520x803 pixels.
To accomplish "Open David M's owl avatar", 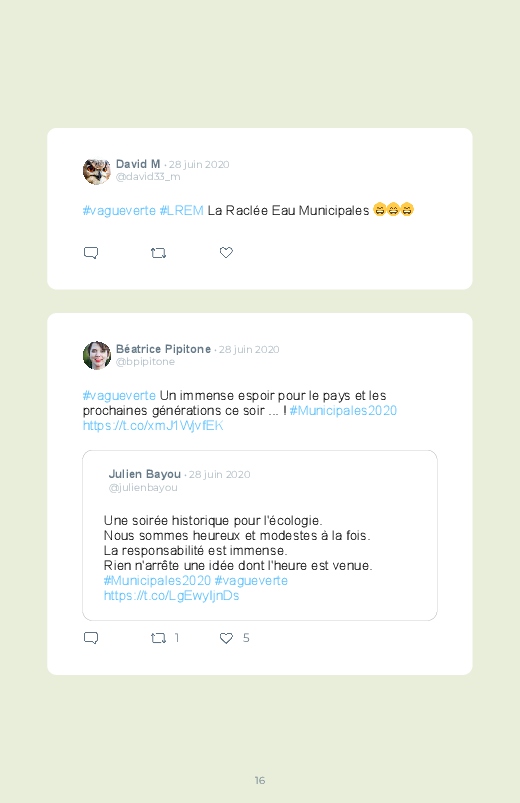I will pos(97,171).
